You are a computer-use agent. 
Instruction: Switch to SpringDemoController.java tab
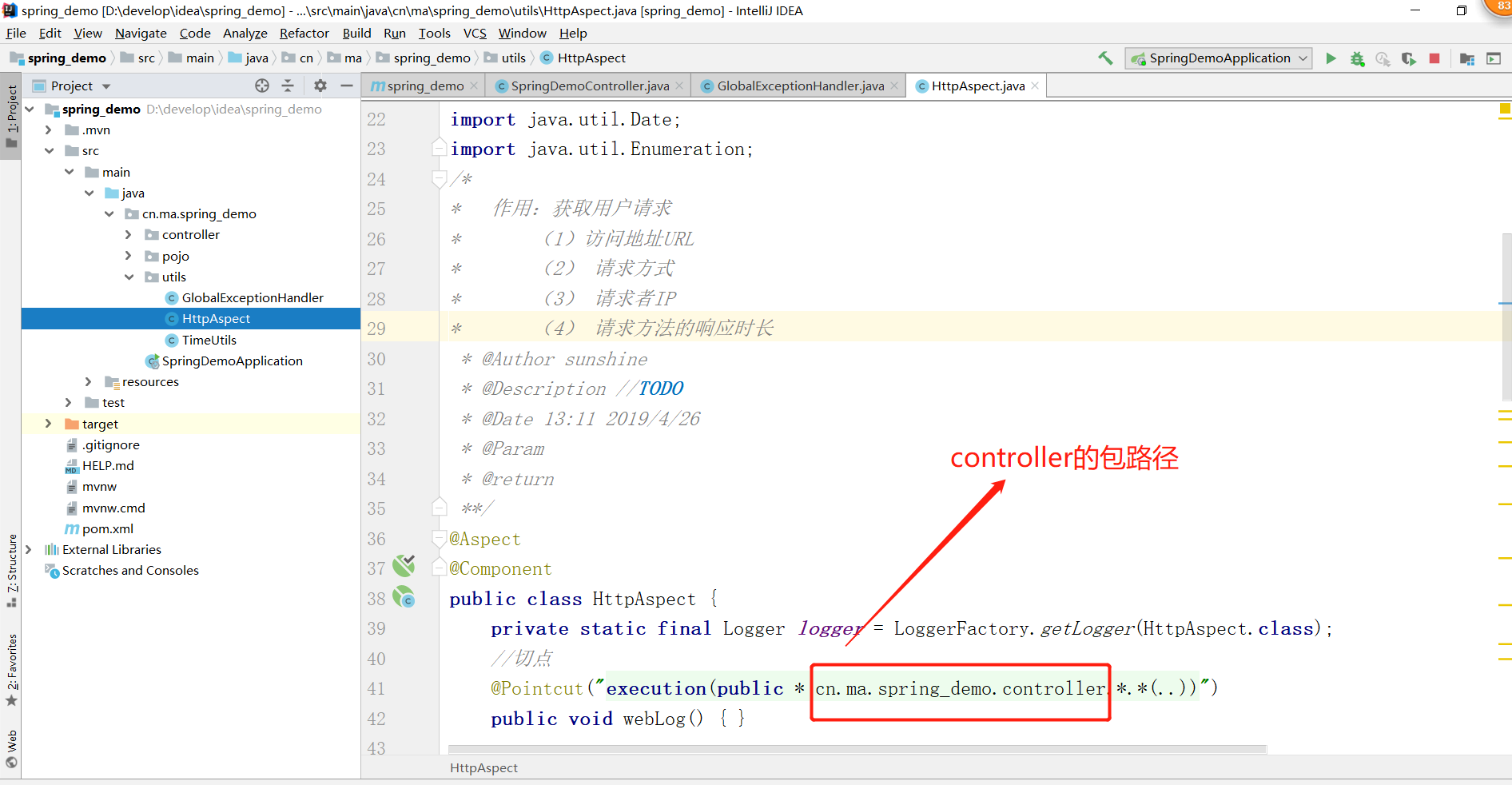(590, 86)
